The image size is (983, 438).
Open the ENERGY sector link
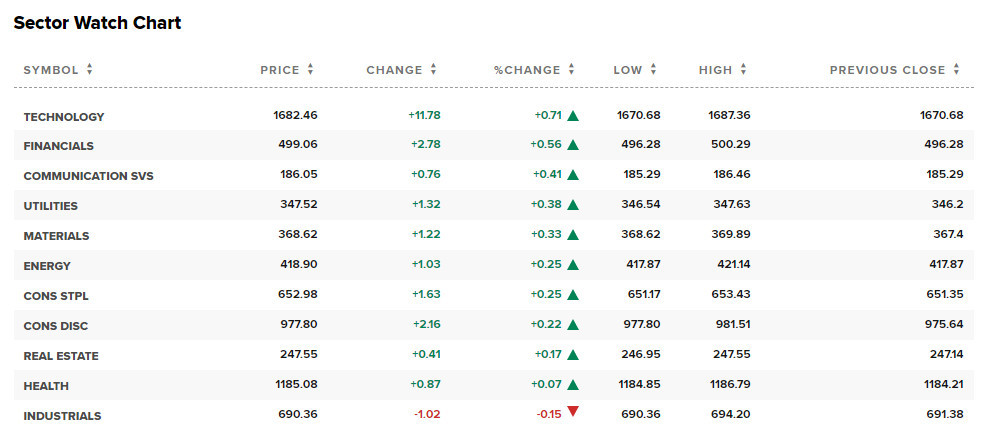[x=47, y=266]
